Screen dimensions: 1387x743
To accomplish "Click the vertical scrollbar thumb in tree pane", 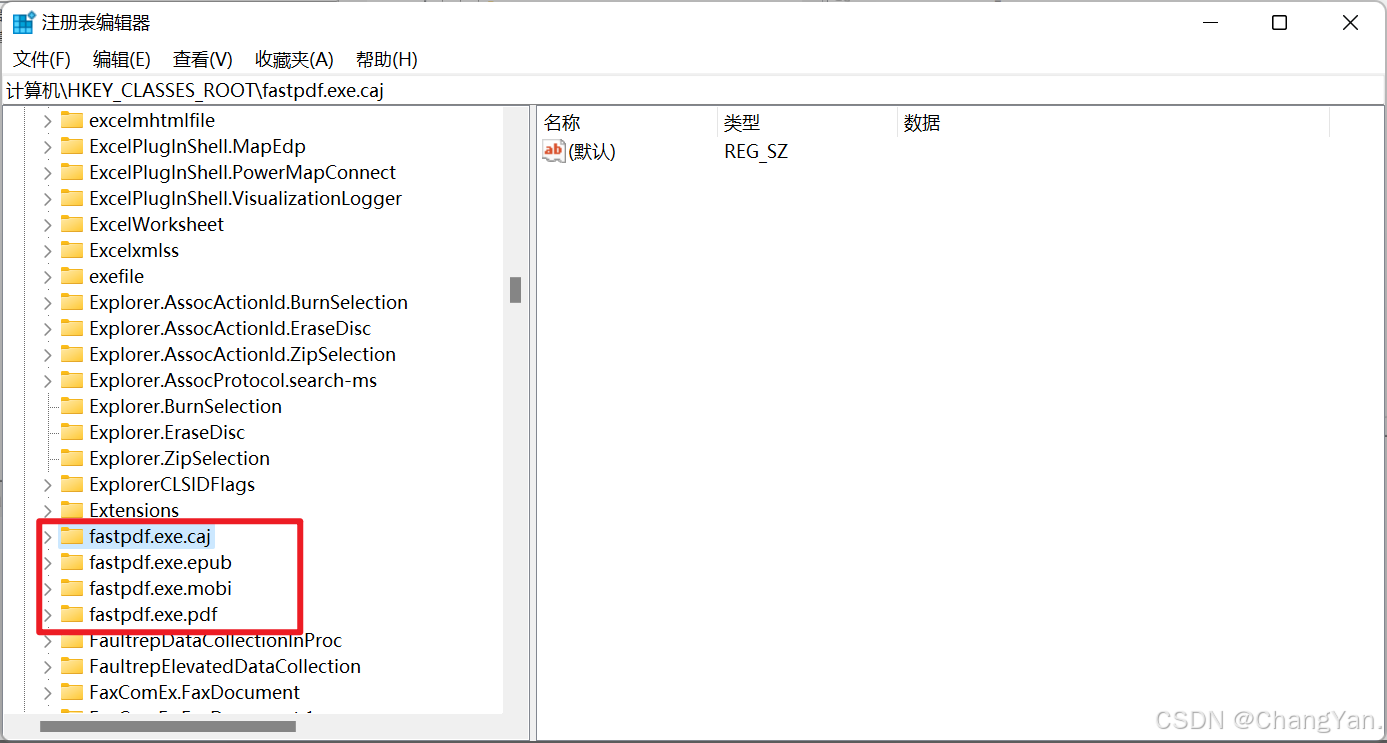I will (515, 290).
